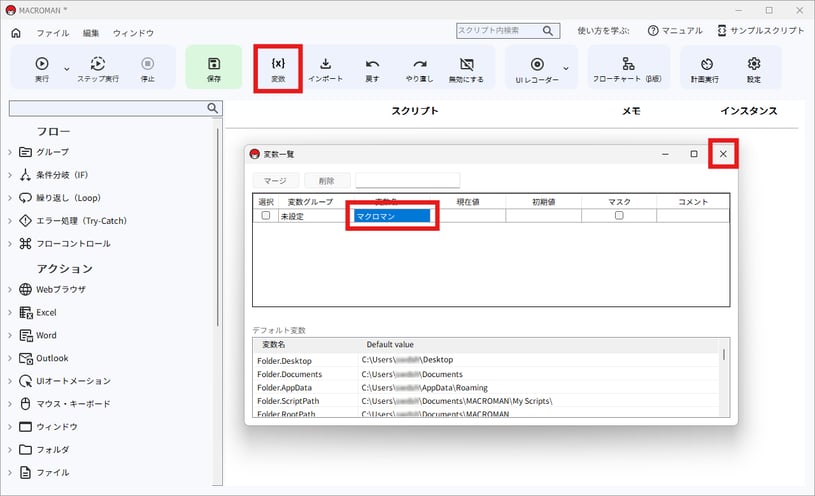
Task: Click the 削除 button in 変数一覧
Action: coord(327,180)
